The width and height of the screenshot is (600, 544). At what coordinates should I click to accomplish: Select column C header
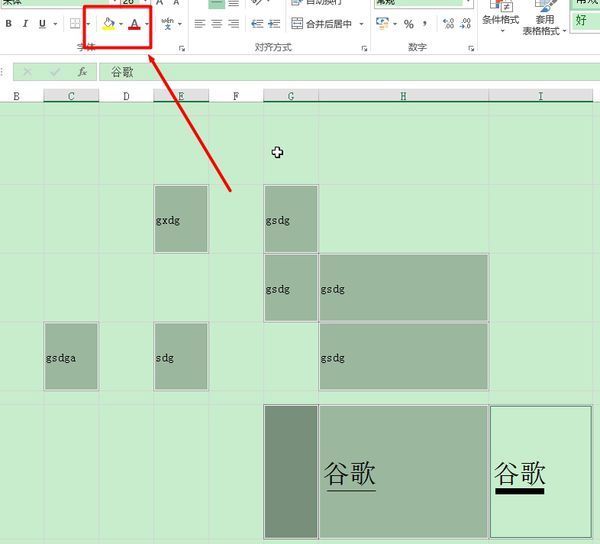71,96
